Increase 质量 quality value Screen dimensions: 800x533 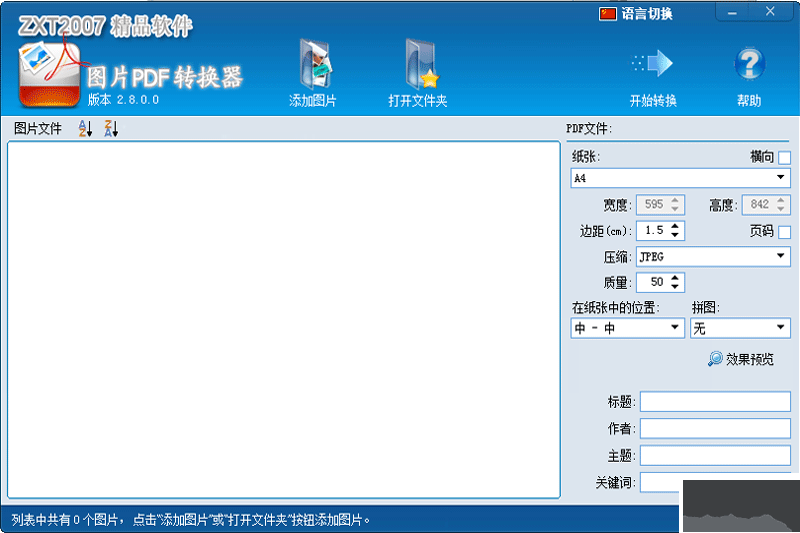click(x=675, y=278)
